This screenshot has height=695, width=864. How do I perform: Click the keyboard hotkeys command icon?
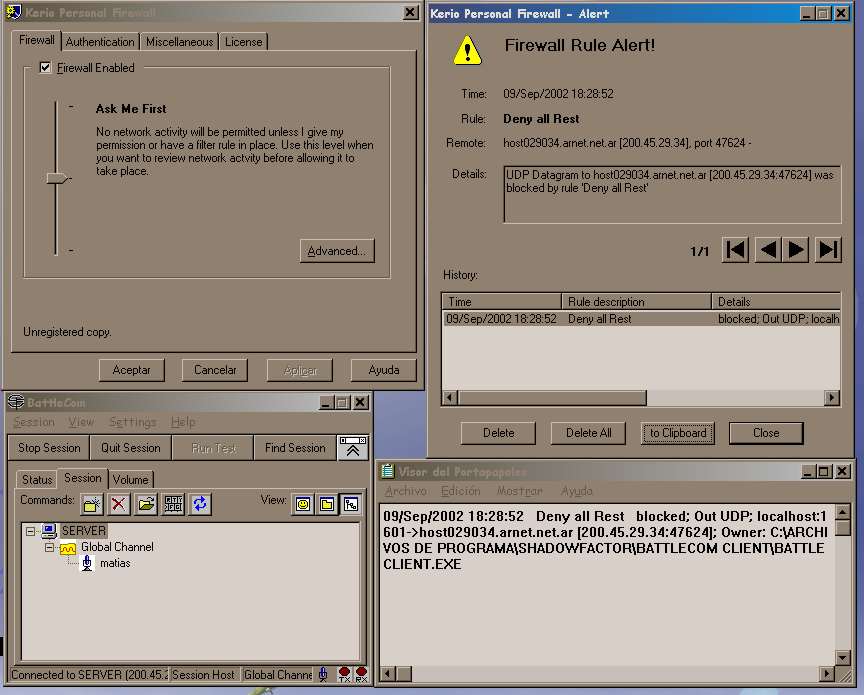pyautogui.click(x=173, y=504)
